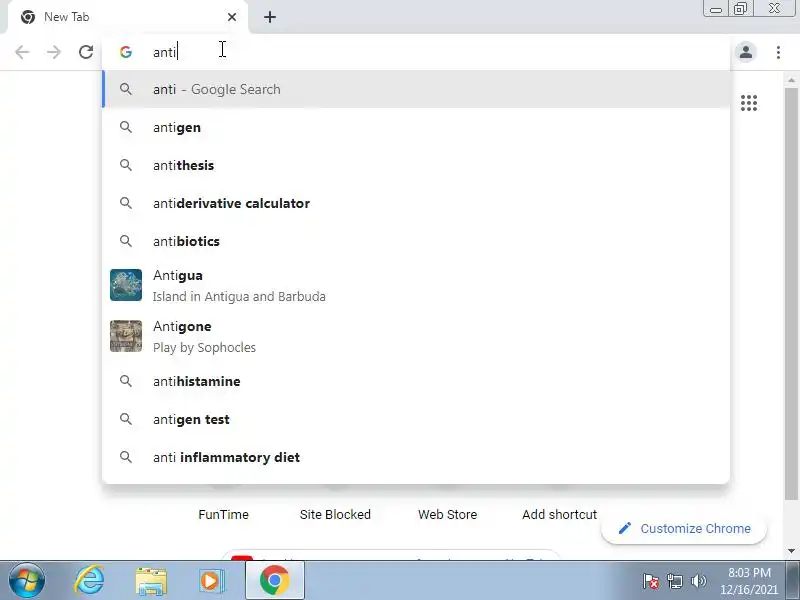The width and height of the screenshot is (800, 600).
Task: Open the Google apps grid
Action: (x=748, y=103)
